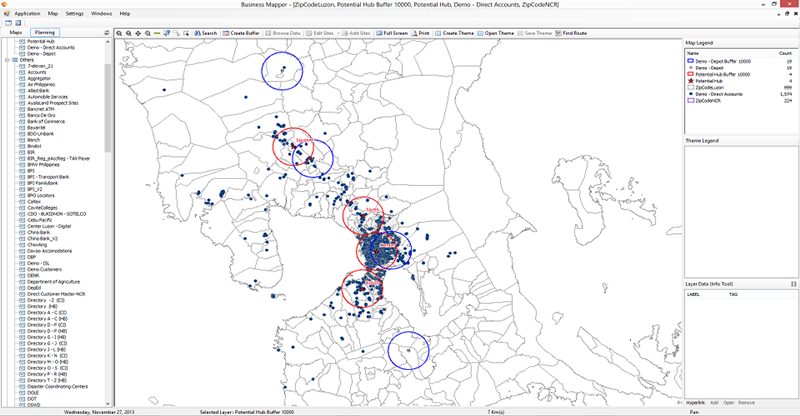Click the second icon under the menu bar
This screenshot has height=416, width=800.
click(18, 23)
